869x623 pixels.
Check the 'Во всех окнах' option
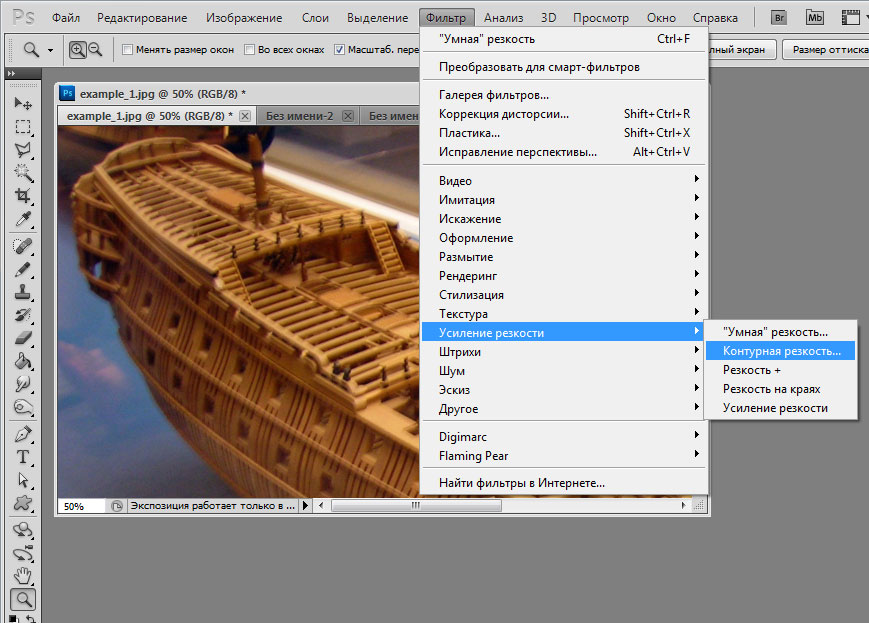coord(250,50)
